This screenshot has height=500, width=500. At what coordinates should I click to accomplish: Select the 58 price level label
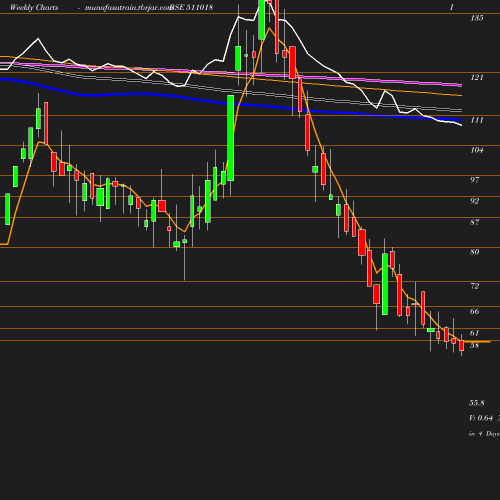pyautogui.click(x=475, y=345)
